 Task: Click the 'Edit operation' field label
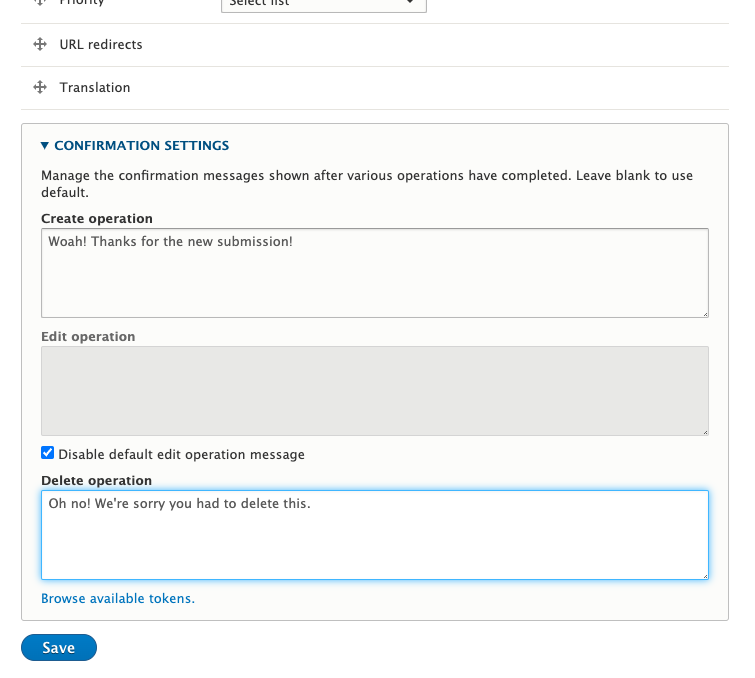[88, 337]
